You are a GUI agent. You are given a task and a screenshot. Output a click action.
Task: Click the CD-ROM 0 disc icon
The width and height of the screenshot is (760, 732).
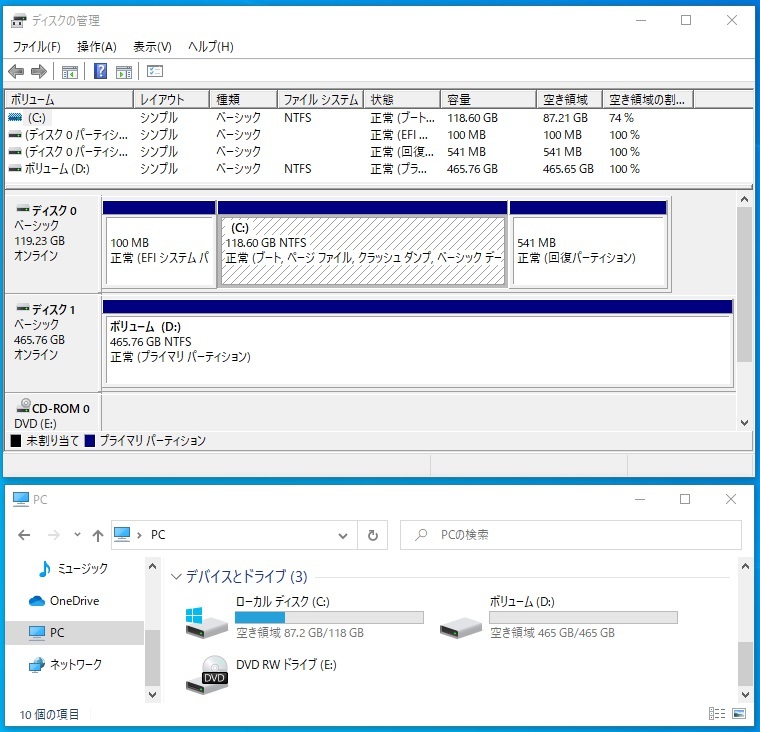(23, 406)
